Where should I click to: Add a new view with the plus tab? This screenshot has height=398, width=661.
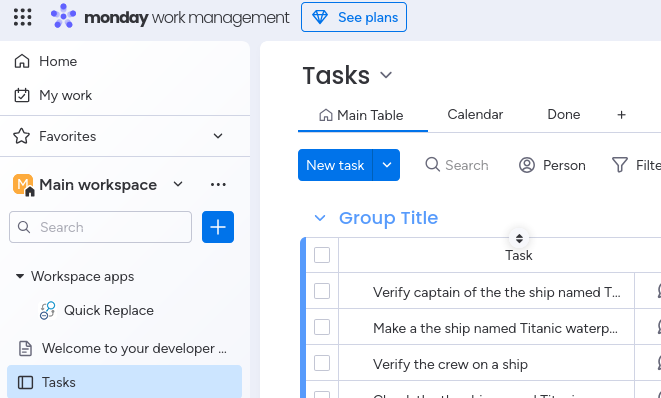click(621, 115)
